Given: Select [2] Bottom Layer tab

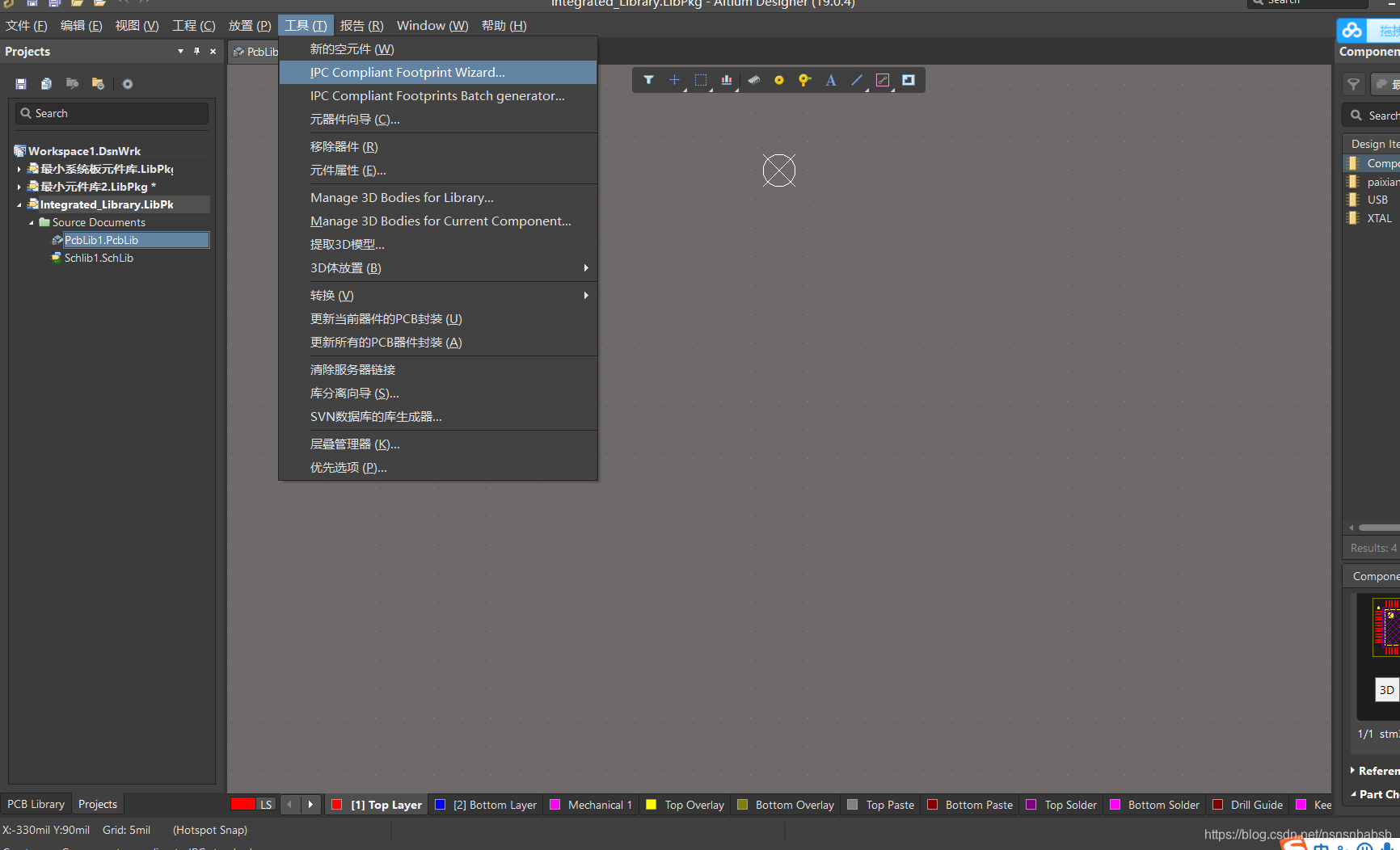Looking at the screenshot, I should click(486, 805).
